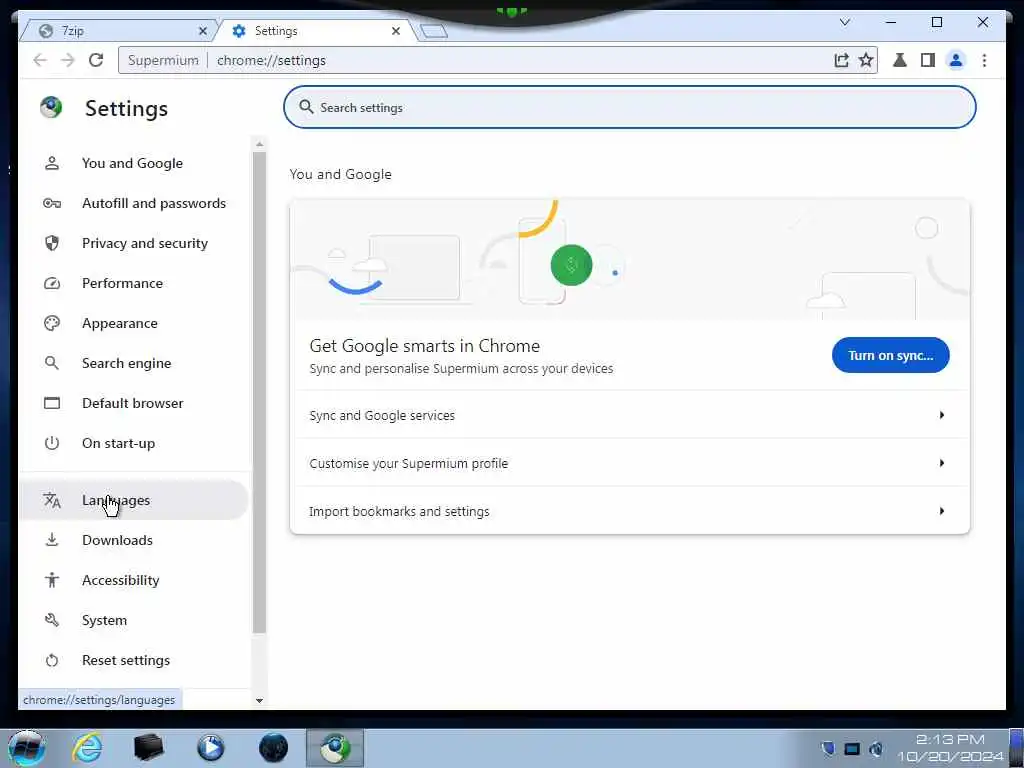The width and height of the screenshot is (1024, 768).
Task: Click the palette icon for Appearance
Action: 52,323
